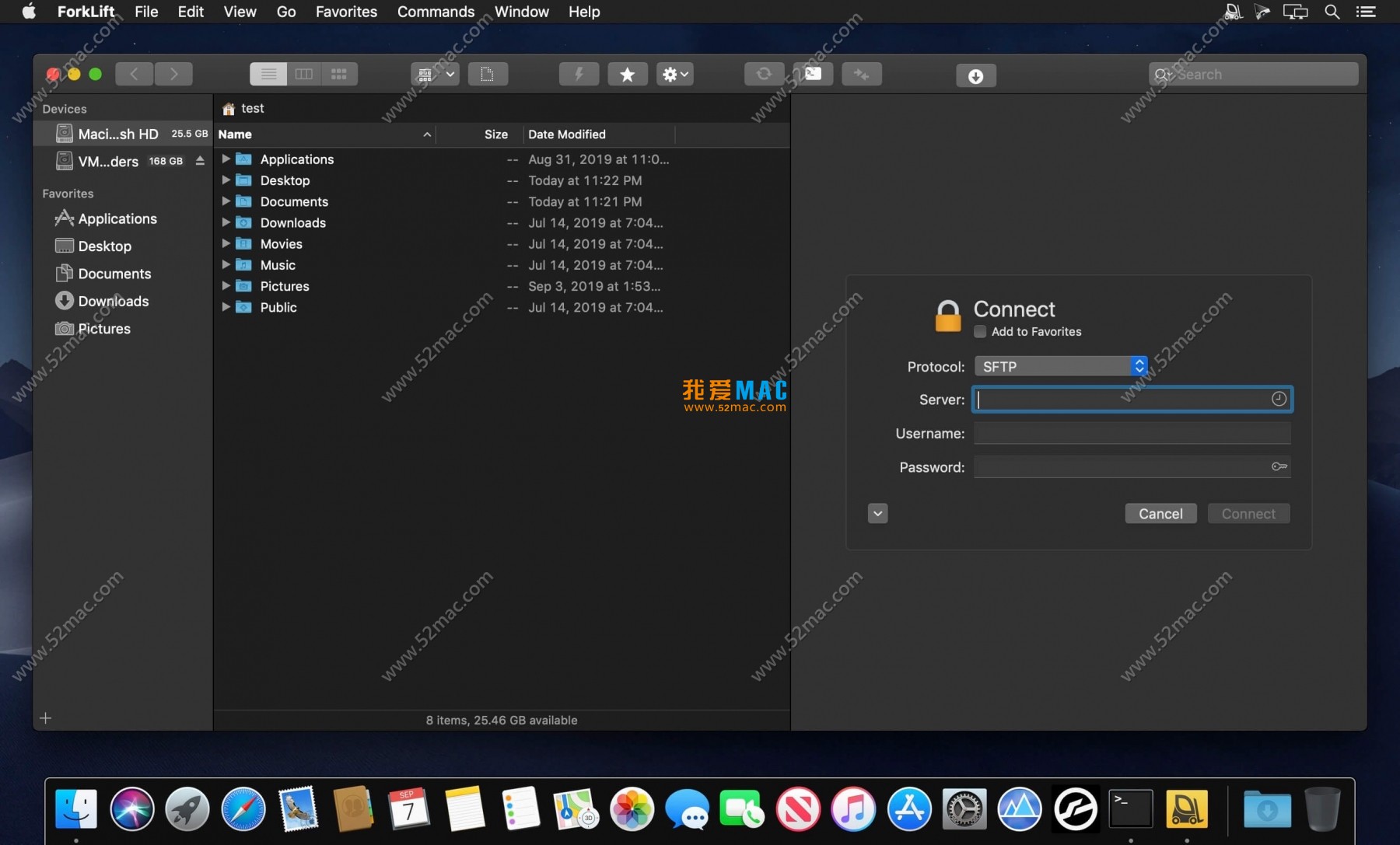Switch to icon grid view mode
This screenshot has height=845, width=1400.
[x=339, y=74]
